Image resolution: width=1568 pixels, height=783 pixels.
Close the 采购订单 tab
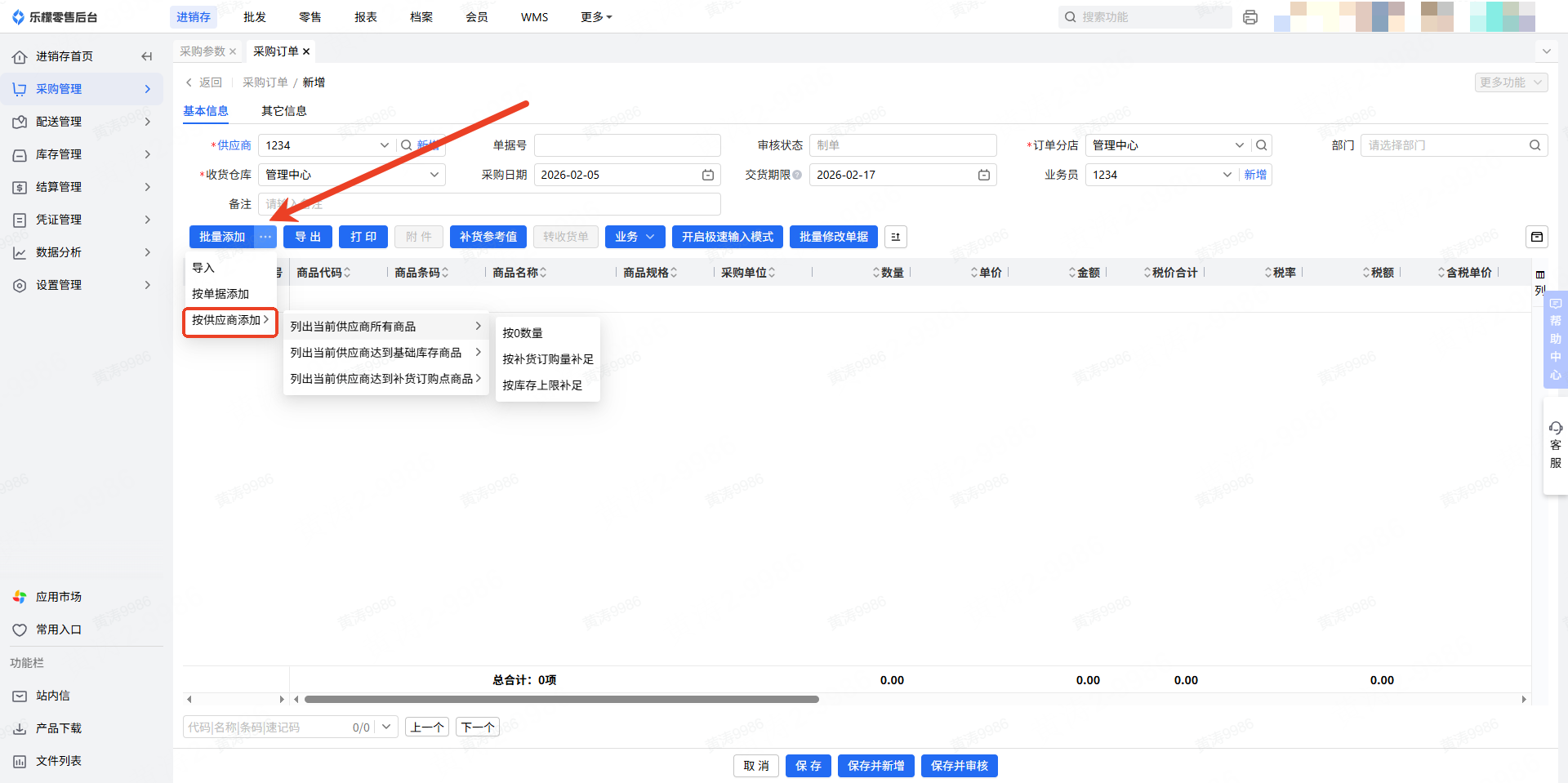coord(306,51)
